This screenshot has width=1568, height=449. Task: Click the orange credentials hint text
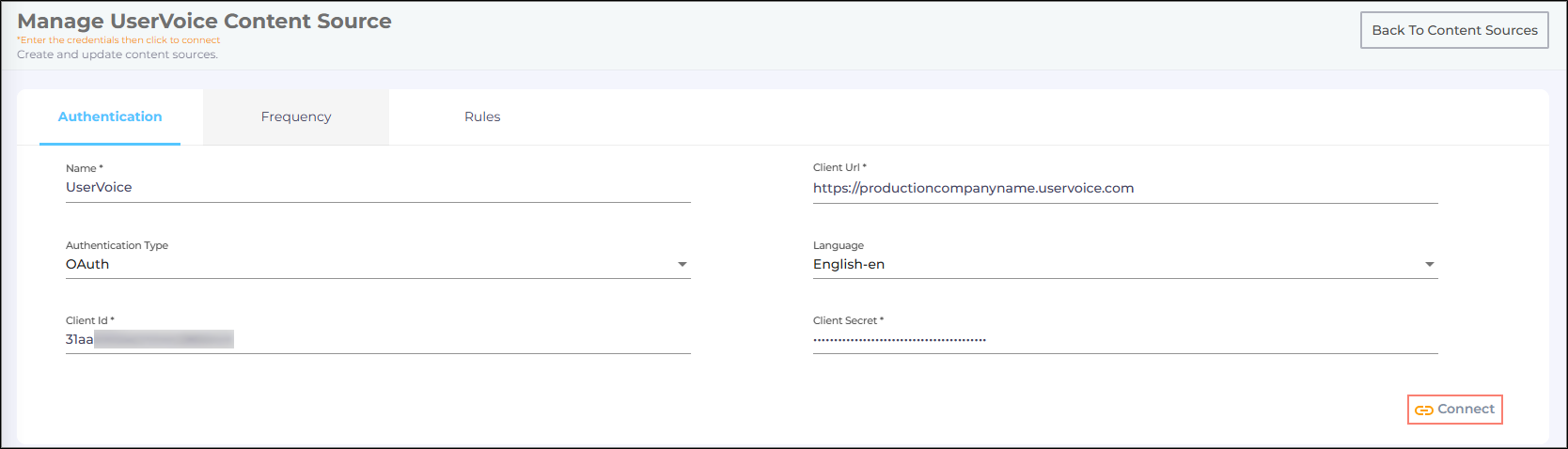(x=118, y=40)
